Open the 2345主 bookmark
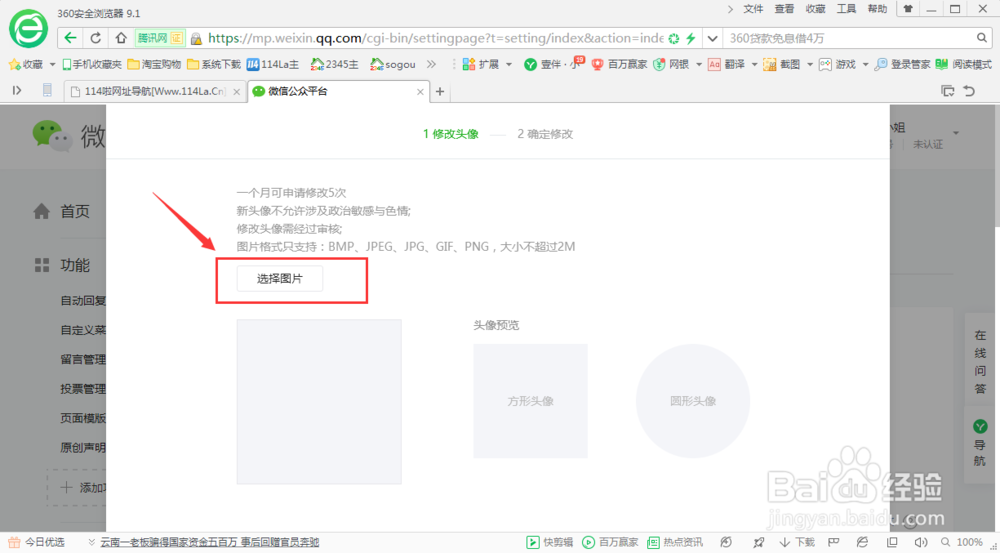The image size is (1000, 553). (334, 64)
